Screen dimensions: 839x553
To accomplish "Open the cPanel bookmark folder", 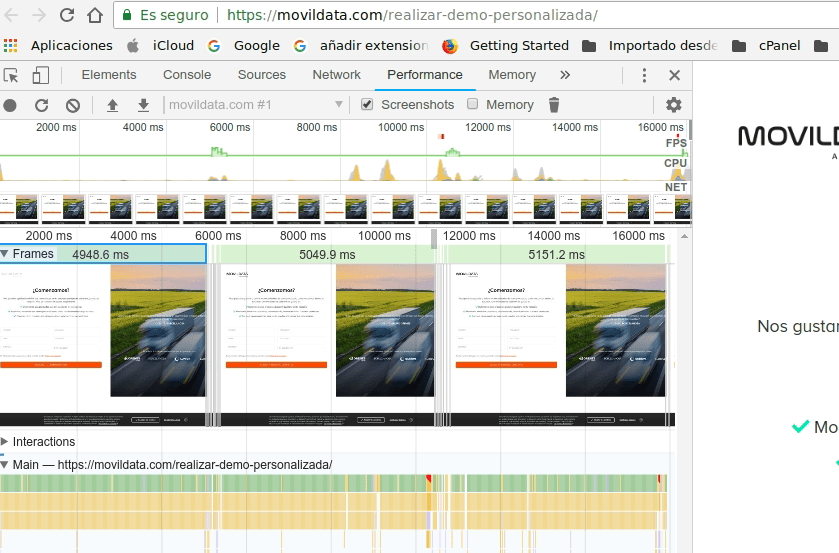I will tap(766, 46).
